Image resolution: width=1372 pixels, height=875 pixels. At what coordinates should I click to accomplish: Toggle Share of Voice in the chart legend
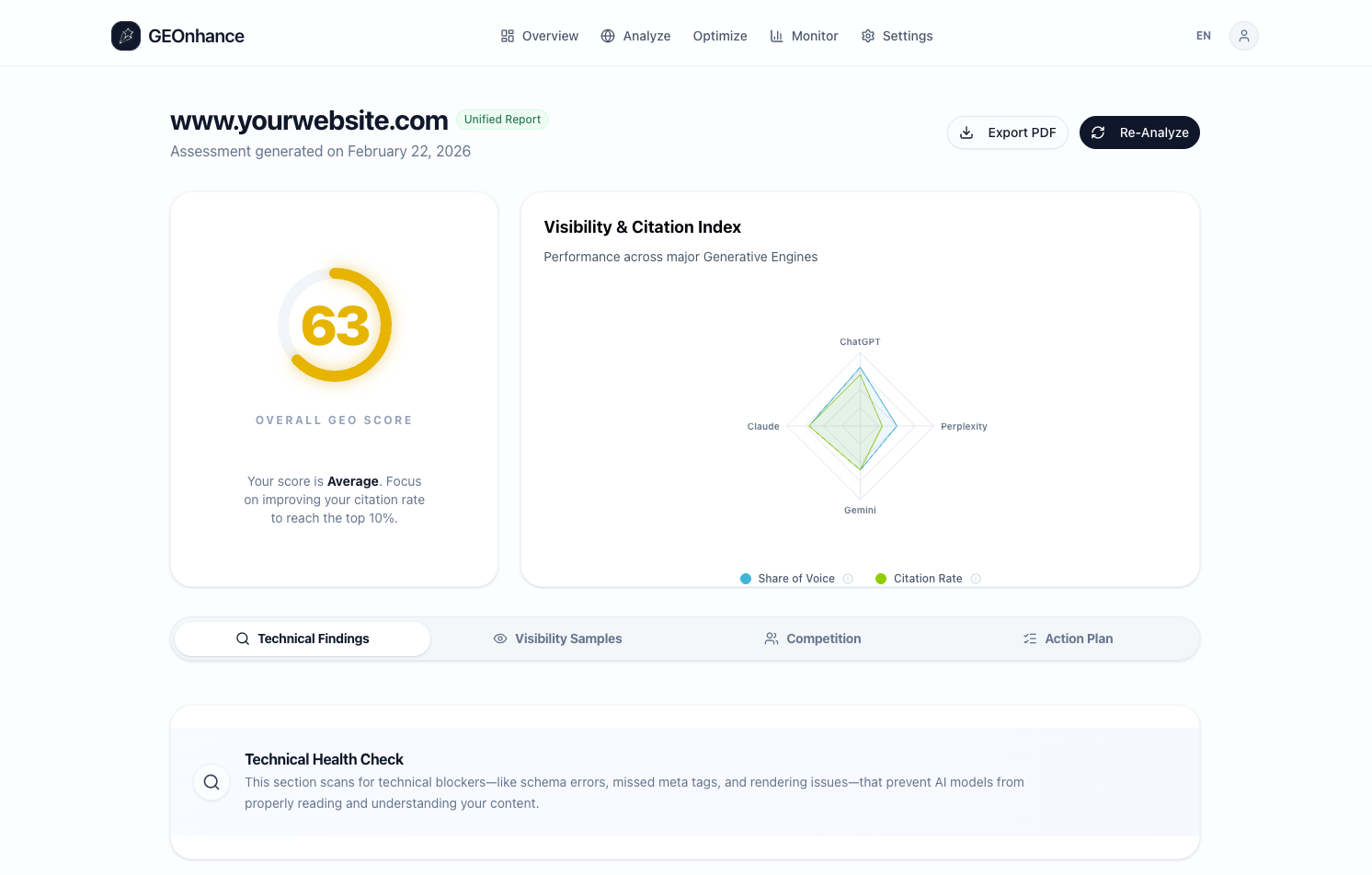pyautogui.click(x=787, y=578)
